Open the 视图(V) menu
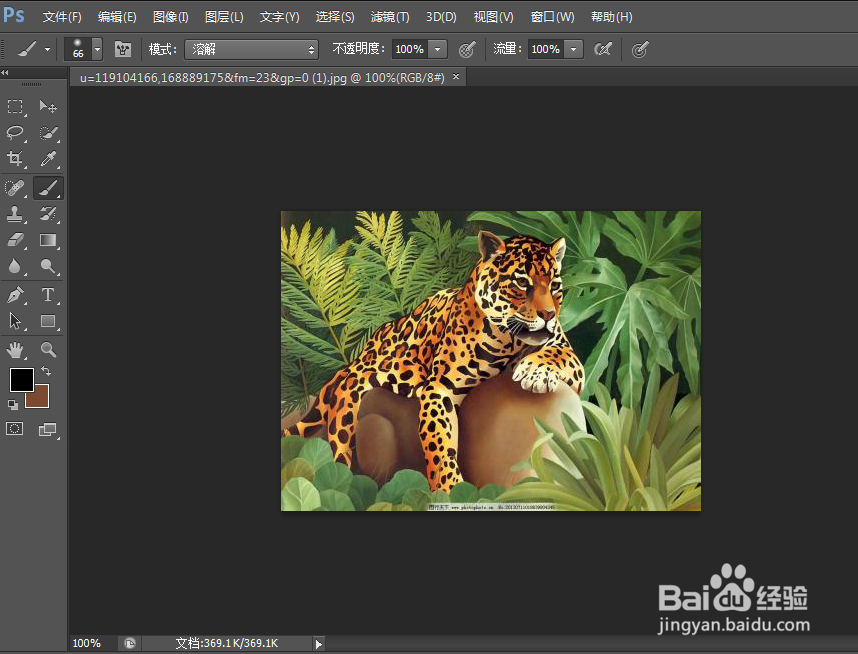This screenshot has height=654, width=858. (x=494, y=17)
